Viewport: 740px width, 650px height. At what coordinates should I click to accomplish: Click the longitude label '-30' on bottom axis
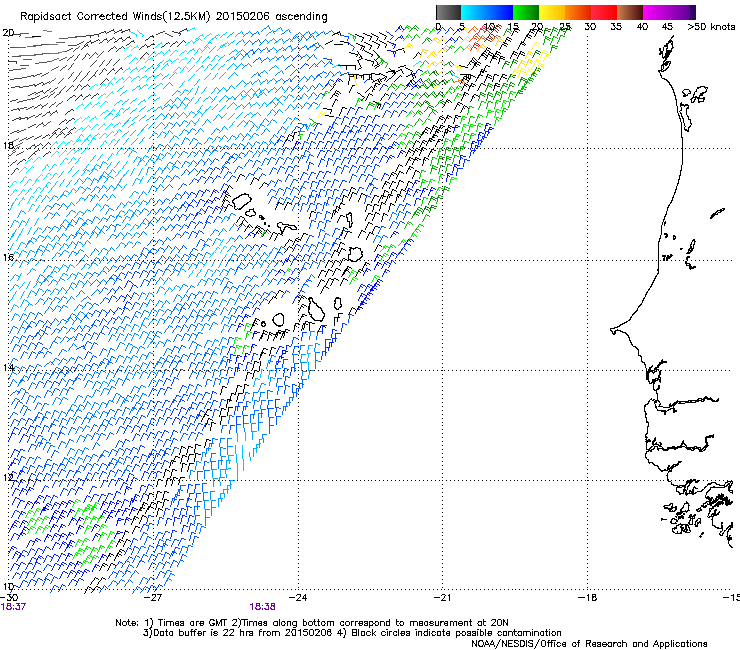(9, 598)
